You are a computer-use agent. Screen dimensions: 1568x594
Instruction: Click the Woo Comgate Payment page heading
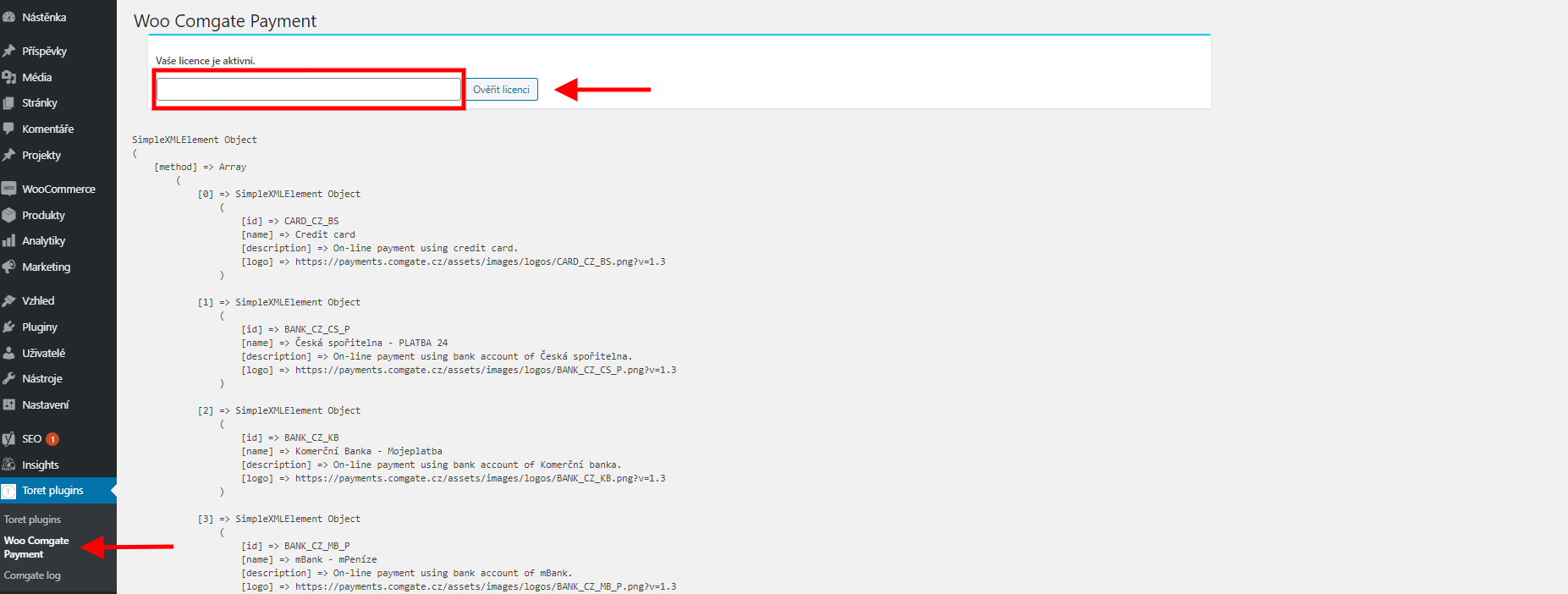pos(225,21)
